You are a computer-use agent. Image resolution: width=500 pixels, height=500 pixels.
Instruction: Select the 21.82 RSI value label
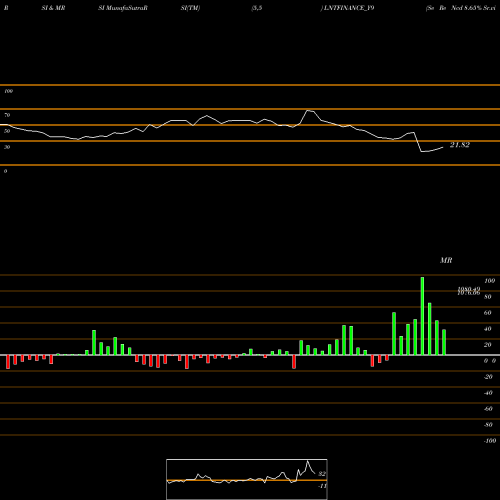[460, 145]
